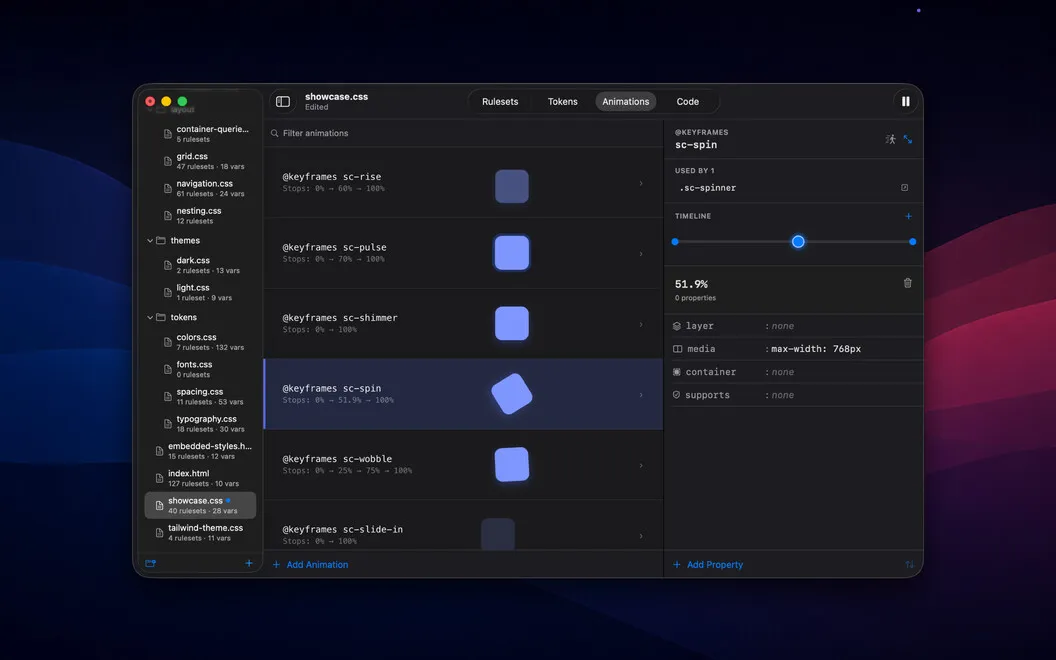This screenshot has width=1056, height=660.
Task: Open nesting.css in the sidebar
Action: [200, 216]
